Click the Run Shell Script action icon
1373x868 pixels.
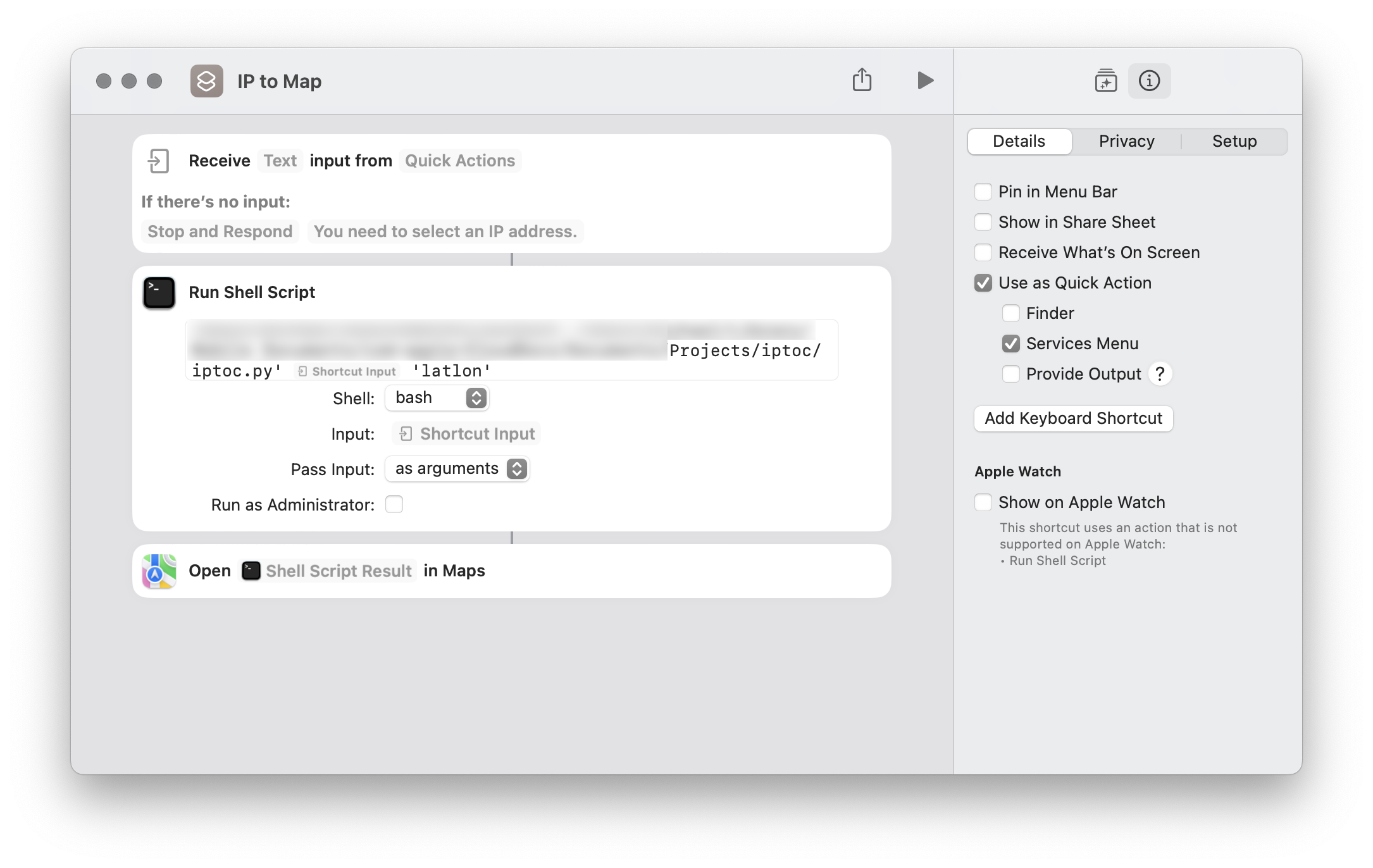(x=159, y=292)
